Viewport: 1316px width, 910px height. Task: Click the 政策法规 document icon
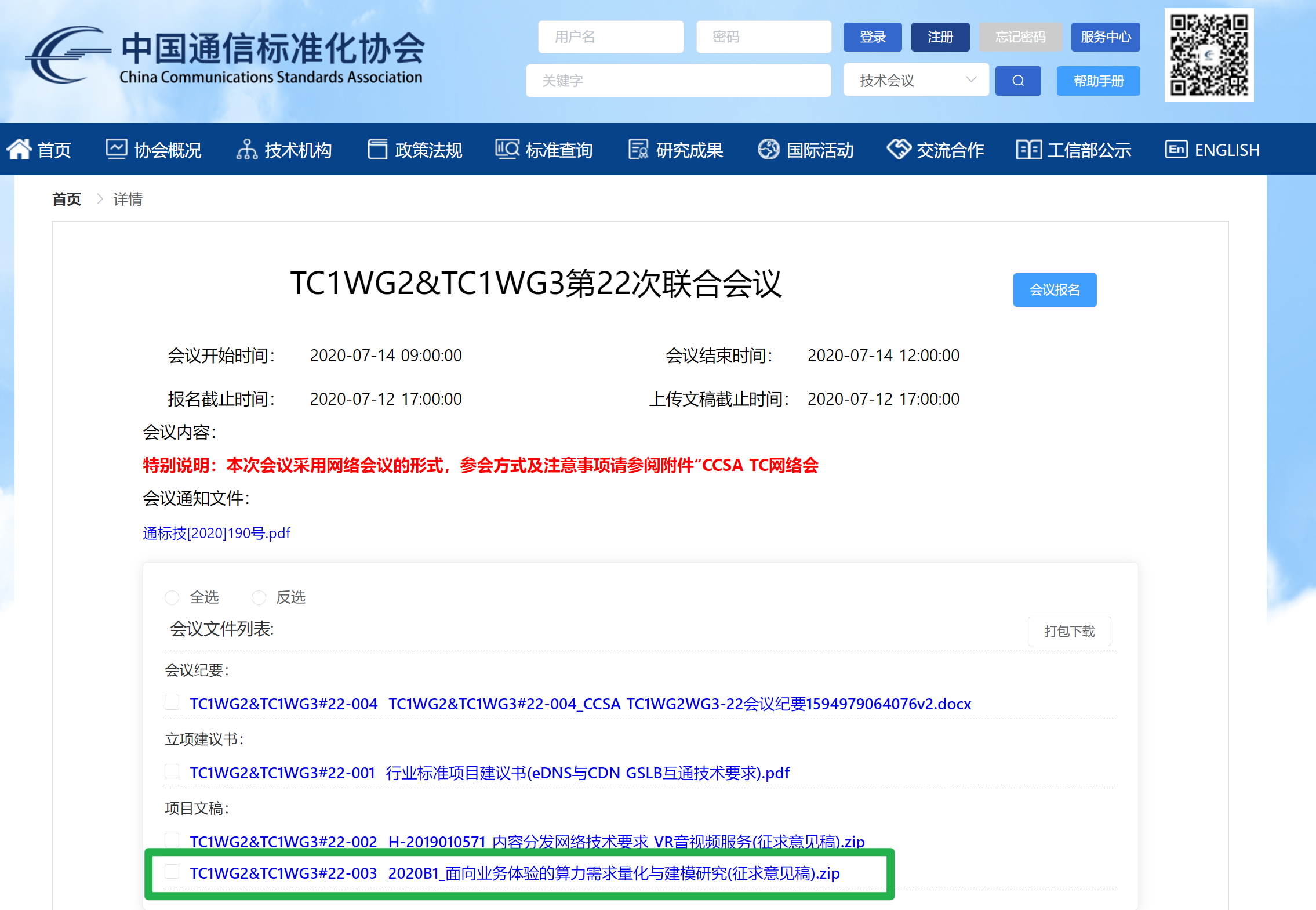point(377,150)
